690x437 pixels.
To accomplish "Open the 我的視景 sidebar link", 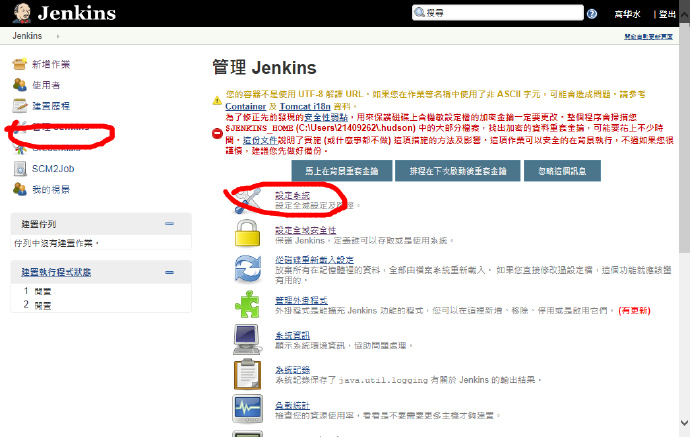I will pyautogui.click(x=51, y=190).
